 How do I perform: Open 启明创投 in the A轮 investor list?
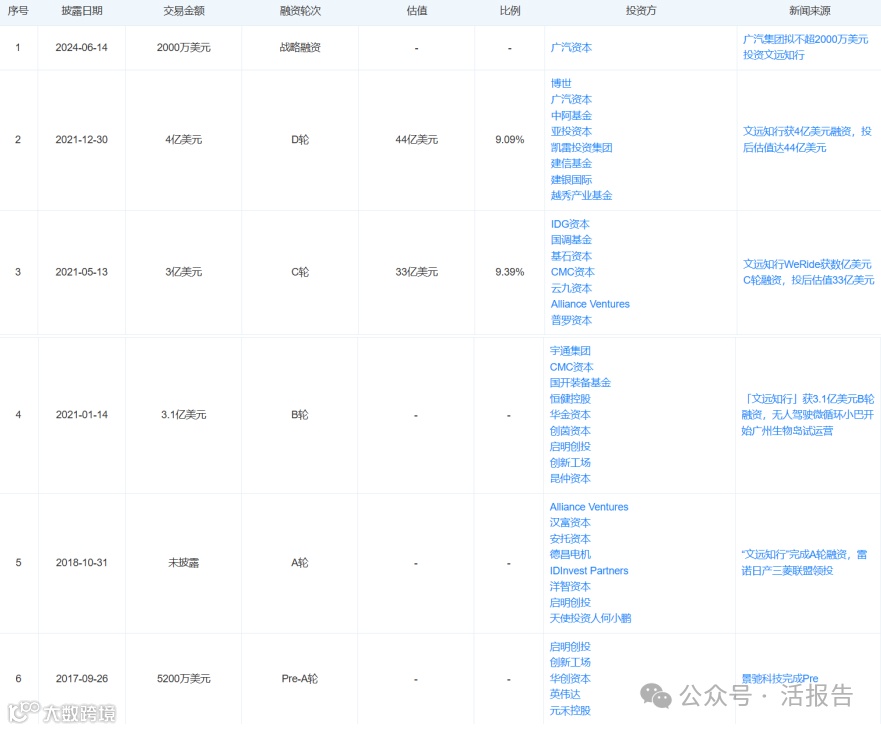(x=570, y=602)
